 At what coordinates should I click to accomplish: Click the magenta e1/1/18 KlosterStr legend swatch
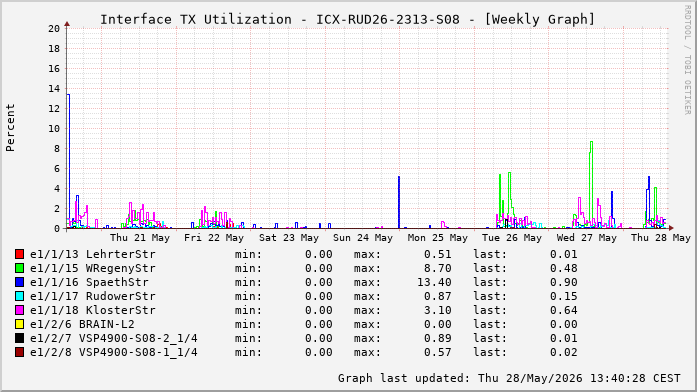19,310
